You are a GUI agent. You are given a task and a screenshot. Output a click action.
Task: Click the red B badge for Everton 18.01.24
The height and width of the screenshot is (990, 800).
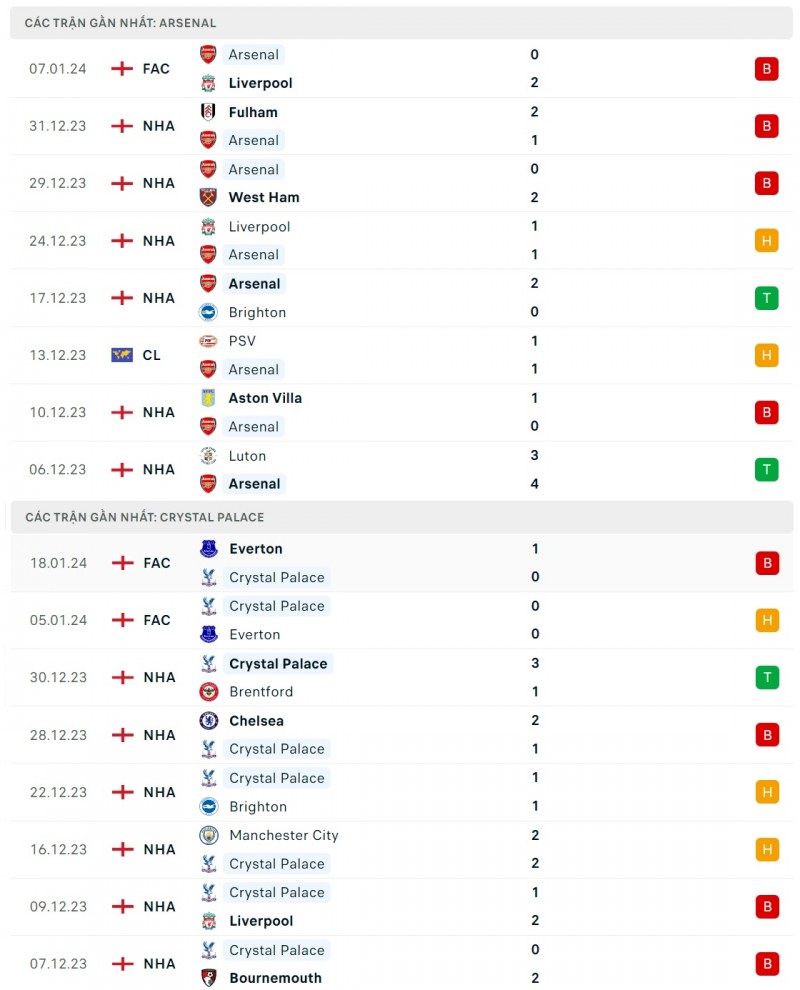coord(767,563)
